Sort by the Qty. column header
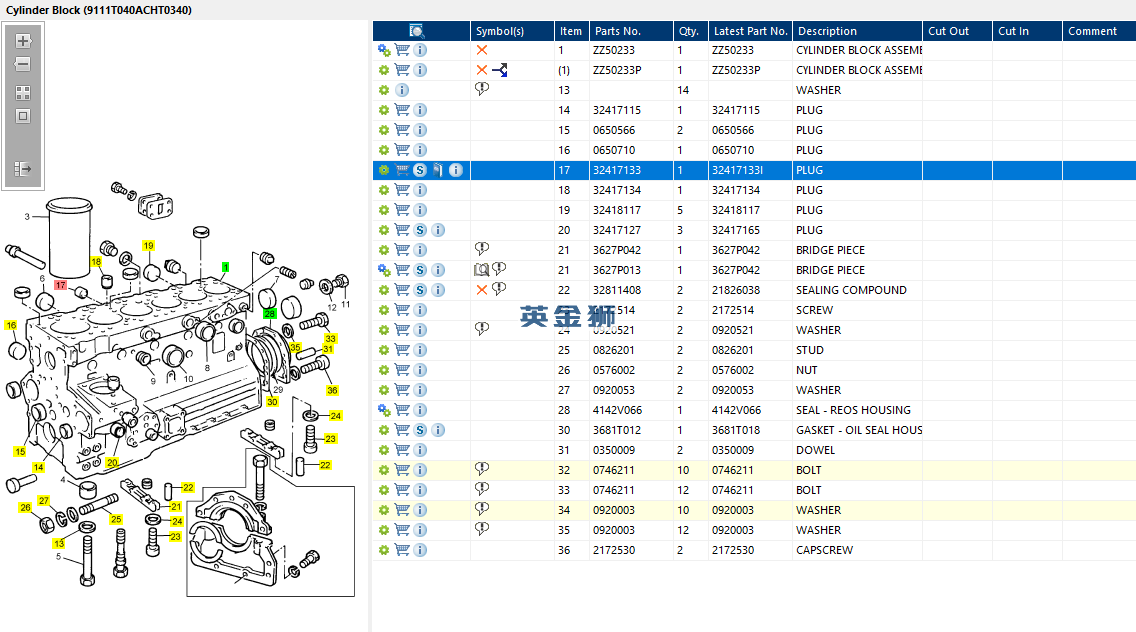 click(x=689, y=31)
